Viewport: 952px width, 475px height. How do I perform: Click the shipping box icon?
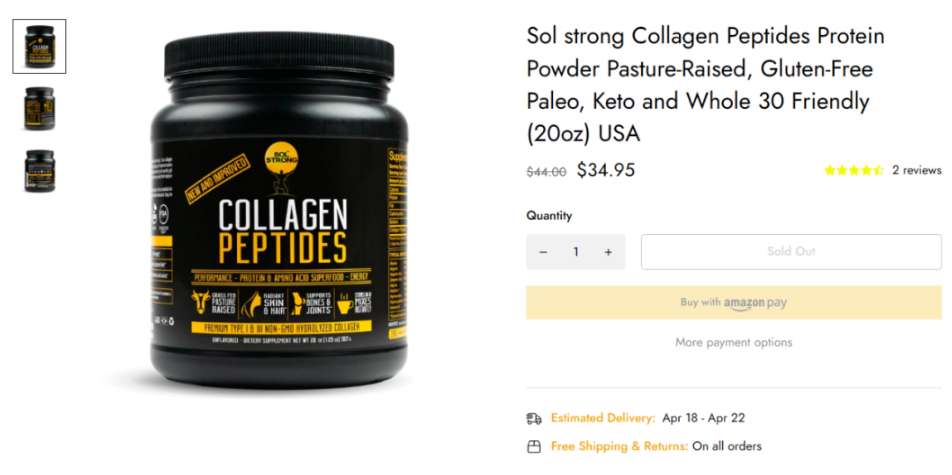pos(534,446)
